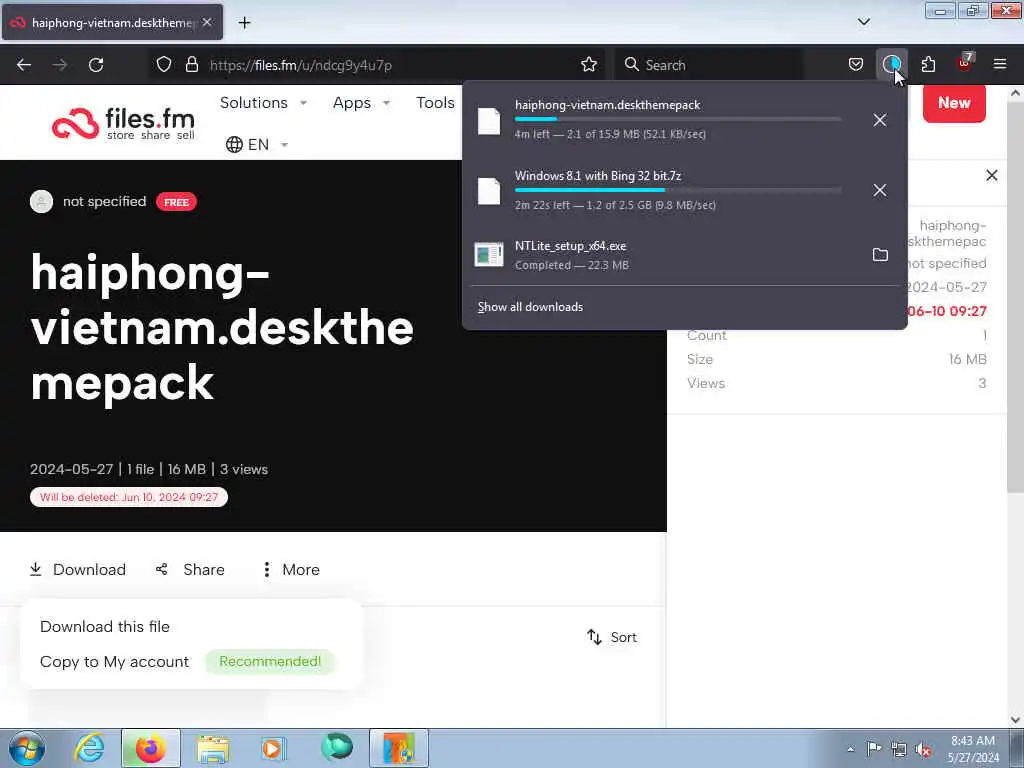Open containing folder for NTLite_setup_x64.exe
The height and width of the screenshot is (768, 1024).
tap(880, 255)
